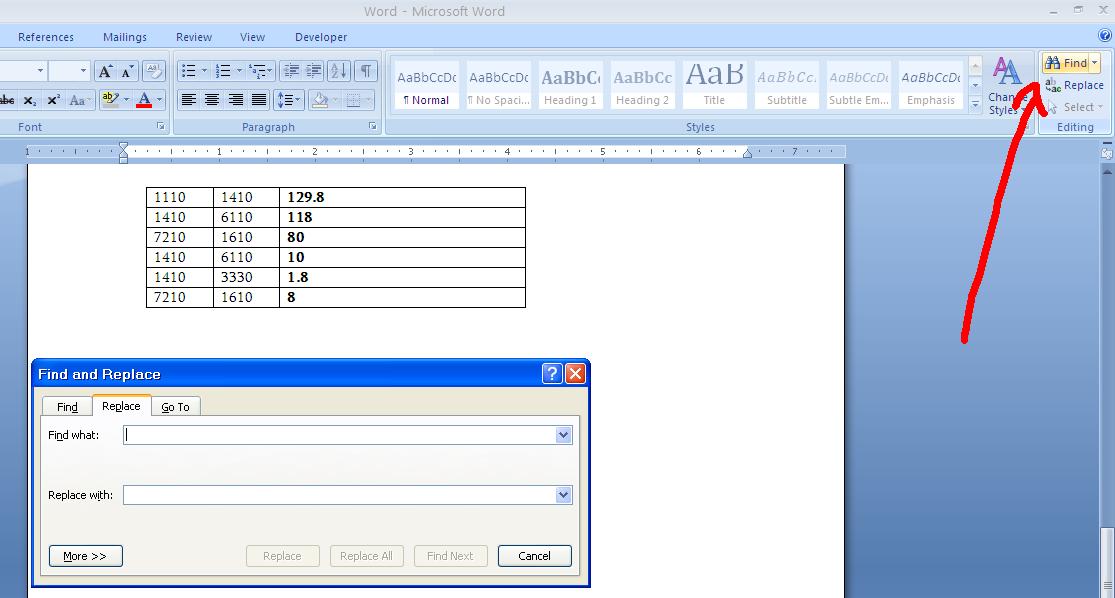
Task: Click into the 'Replace with' text field
Action: (338, 495)
